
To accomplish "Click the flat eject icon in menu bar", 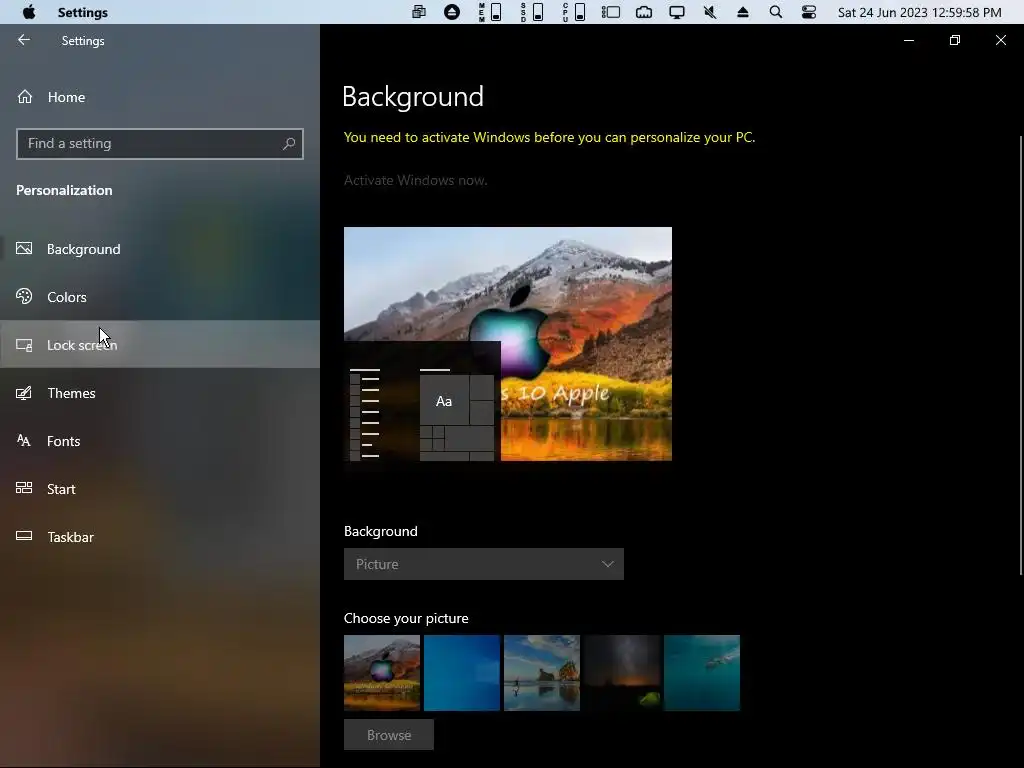I will click(x=743, y=12).
